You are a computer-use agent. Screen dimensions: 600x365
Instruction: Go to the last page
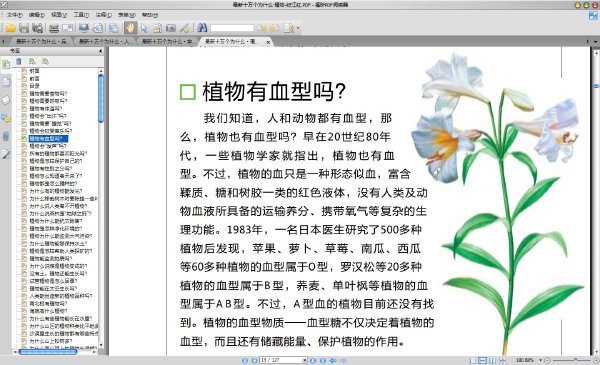click(323, 360)
